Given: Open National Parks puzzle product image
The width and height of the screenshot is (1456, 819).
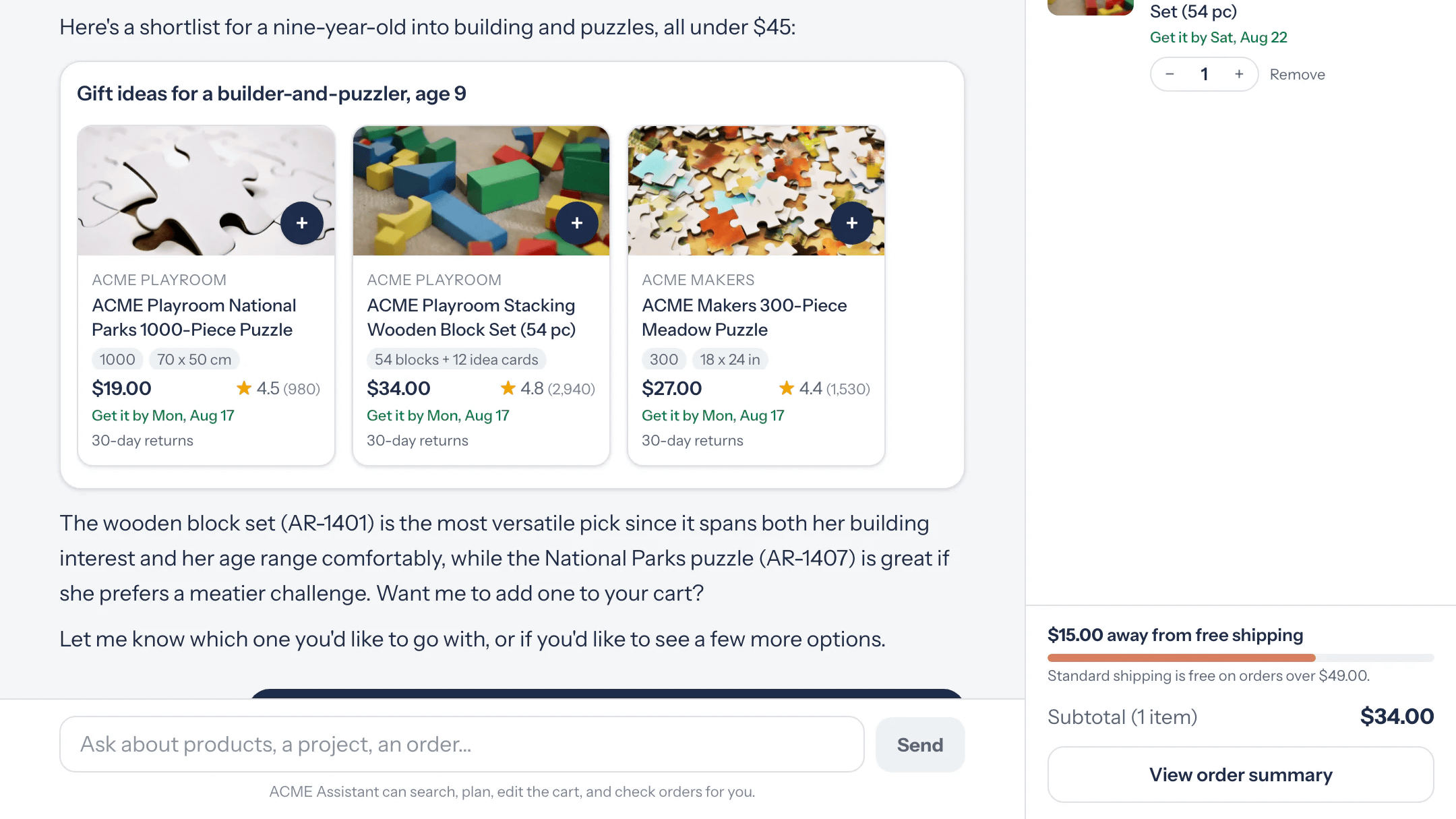Looking at the screenshot, I should tap(206, 191).
